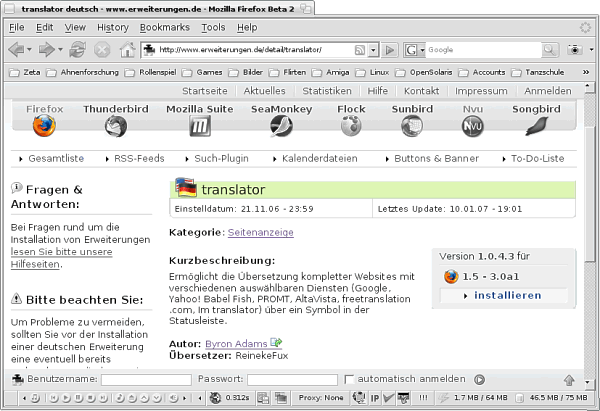
Task: Click the Flock product icon
Action: coord(351,126)
